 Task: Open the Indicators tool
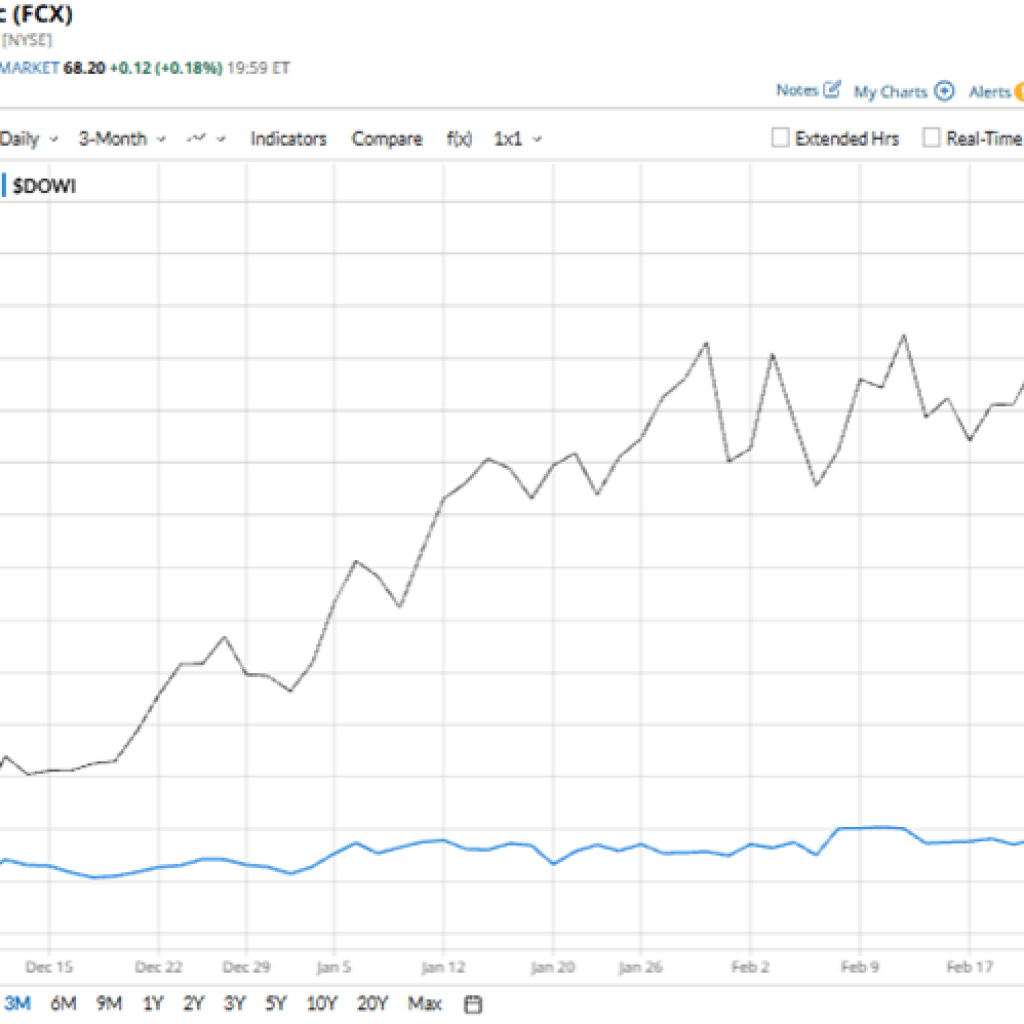point(288,139)
